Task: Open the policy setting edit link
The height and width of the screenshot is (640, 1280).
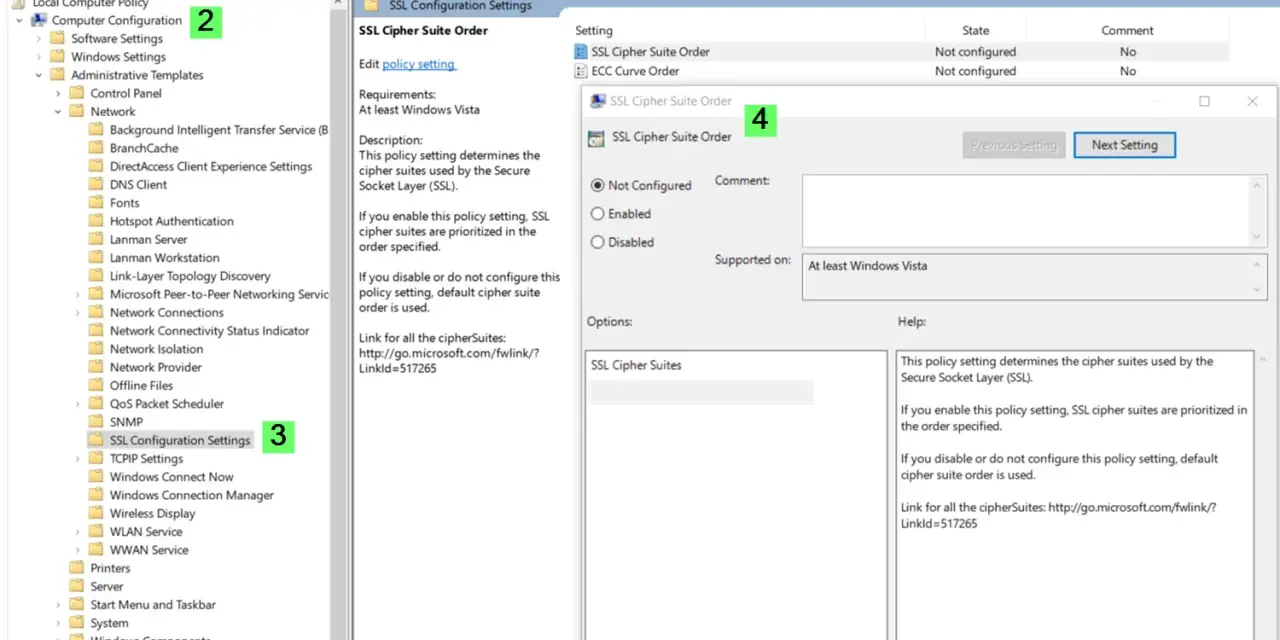Action: click(x=419, y=64)
